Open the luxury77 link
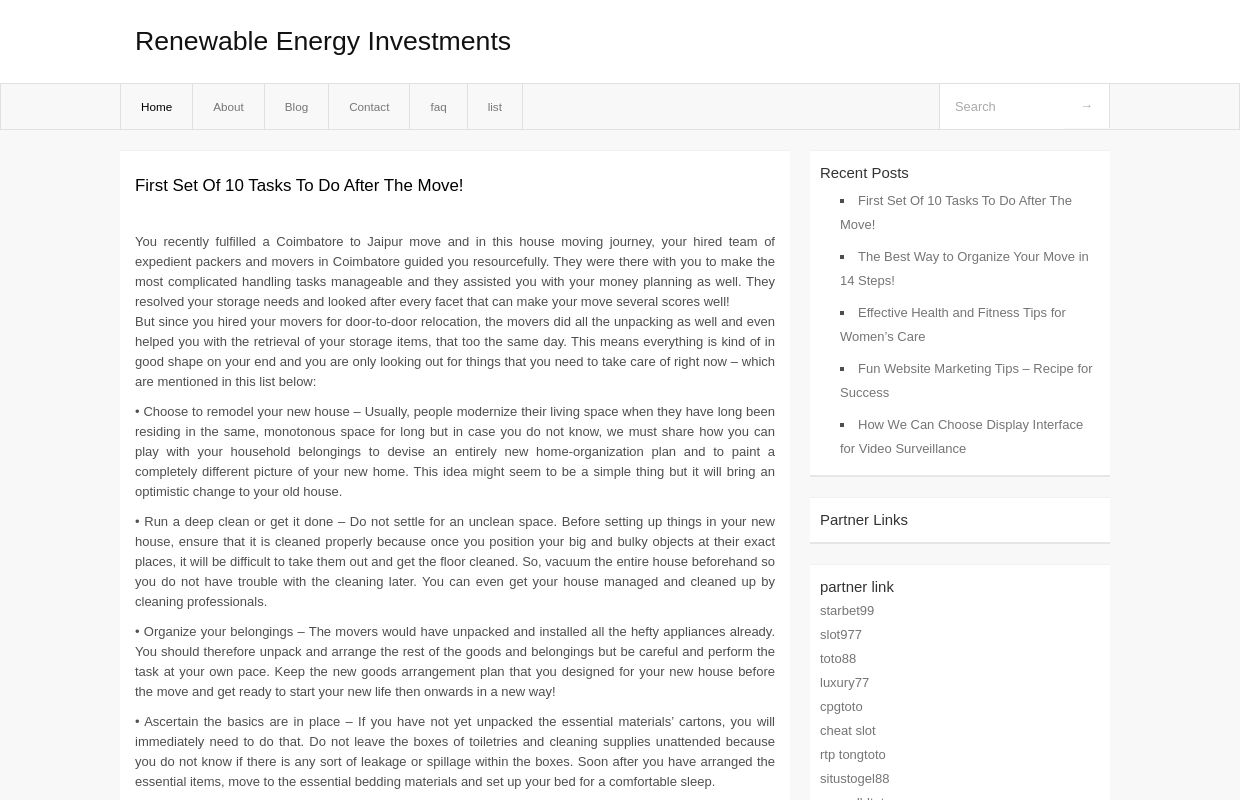 [x=844, y=682]
